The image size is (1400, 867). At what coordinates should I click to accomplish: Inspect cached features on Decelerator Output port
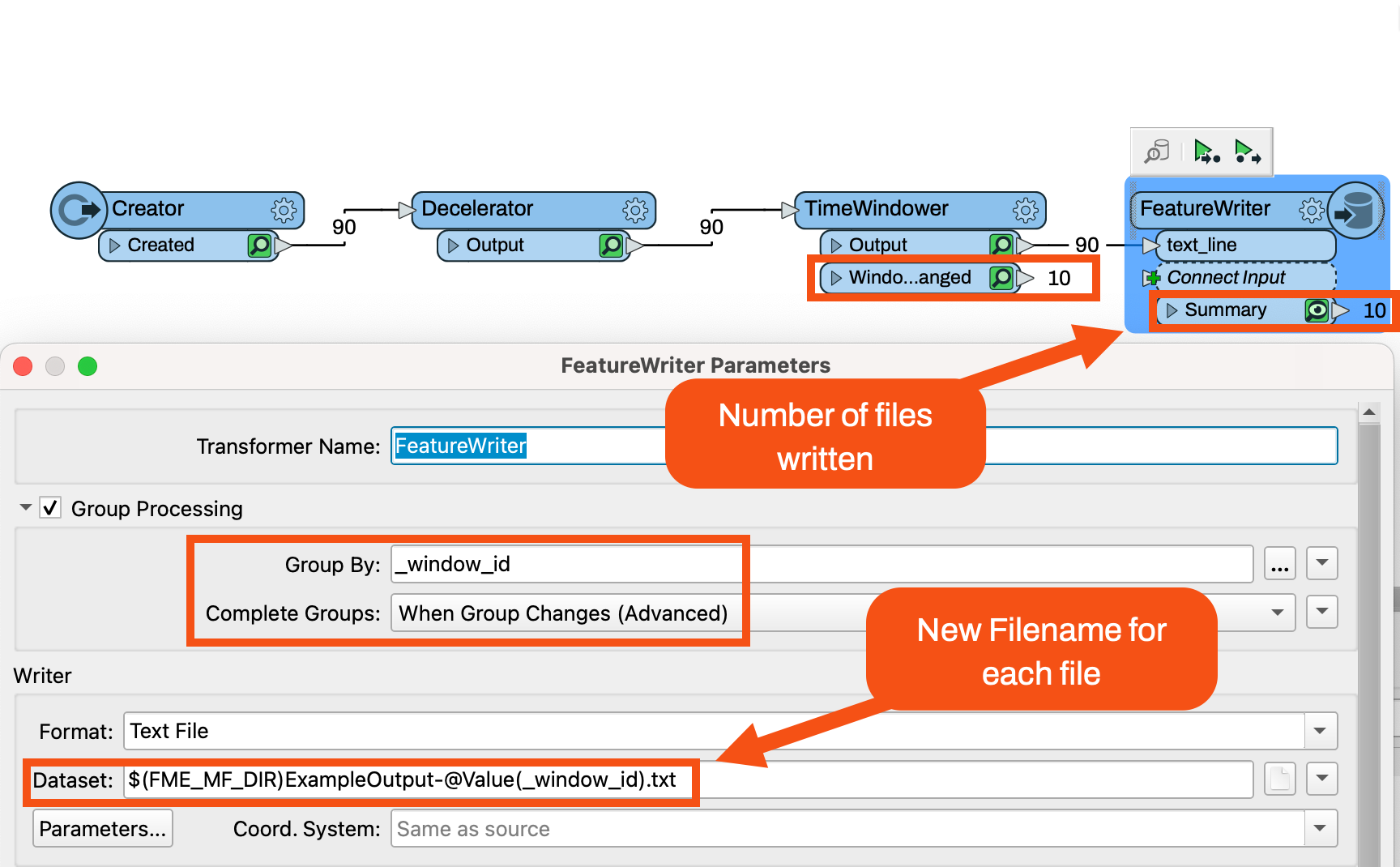(x=611, y=245)
